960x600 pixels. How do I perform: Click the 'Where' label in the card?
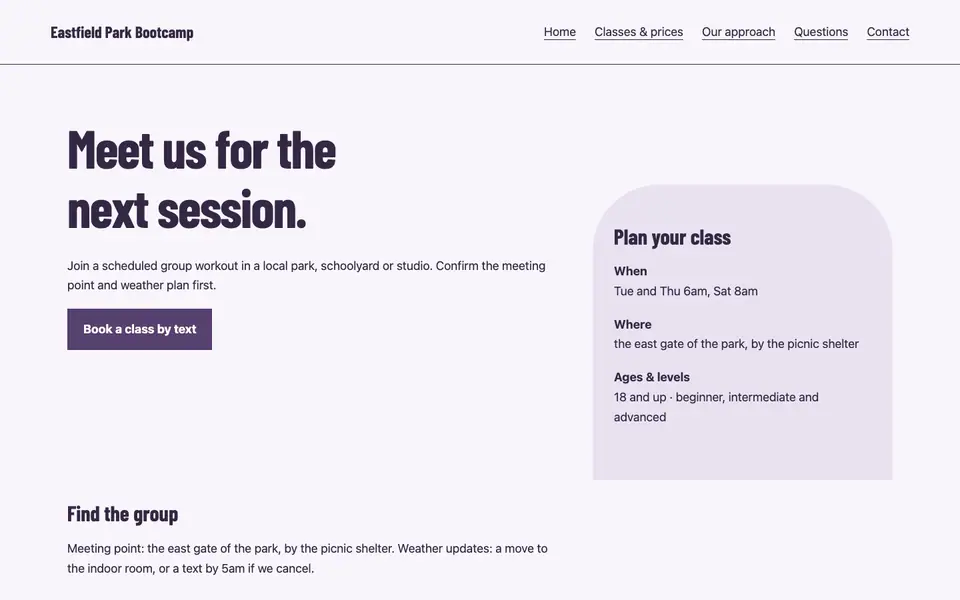coord(632,324)
